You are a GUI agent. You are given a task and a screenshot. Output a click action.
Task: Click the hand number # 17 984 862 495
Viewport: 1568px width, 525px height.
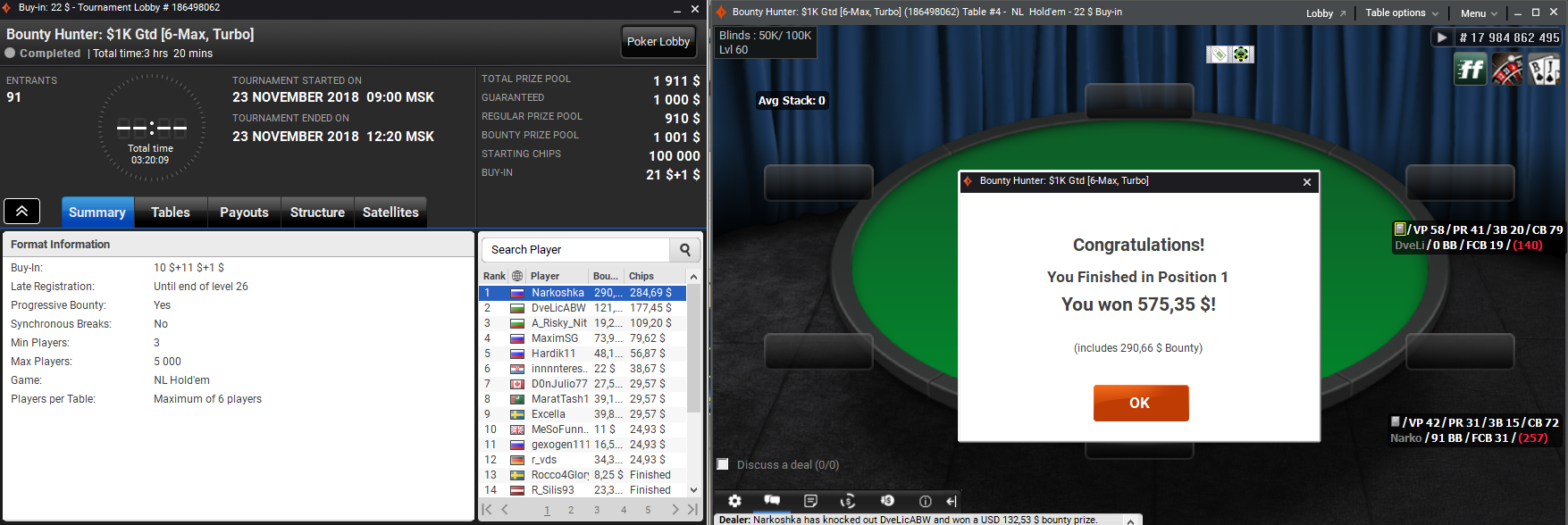pyautogui.click(x=1509, y=37)
